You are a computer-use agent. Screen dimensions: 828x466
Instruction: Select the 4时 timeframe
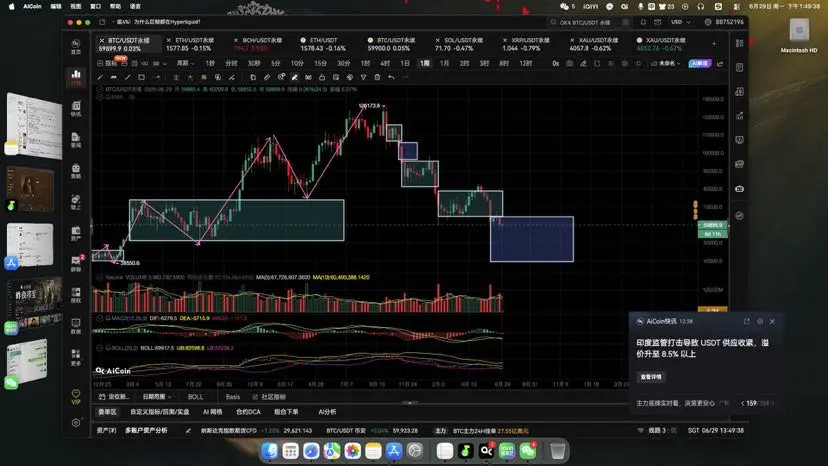(x=385, y=63)
